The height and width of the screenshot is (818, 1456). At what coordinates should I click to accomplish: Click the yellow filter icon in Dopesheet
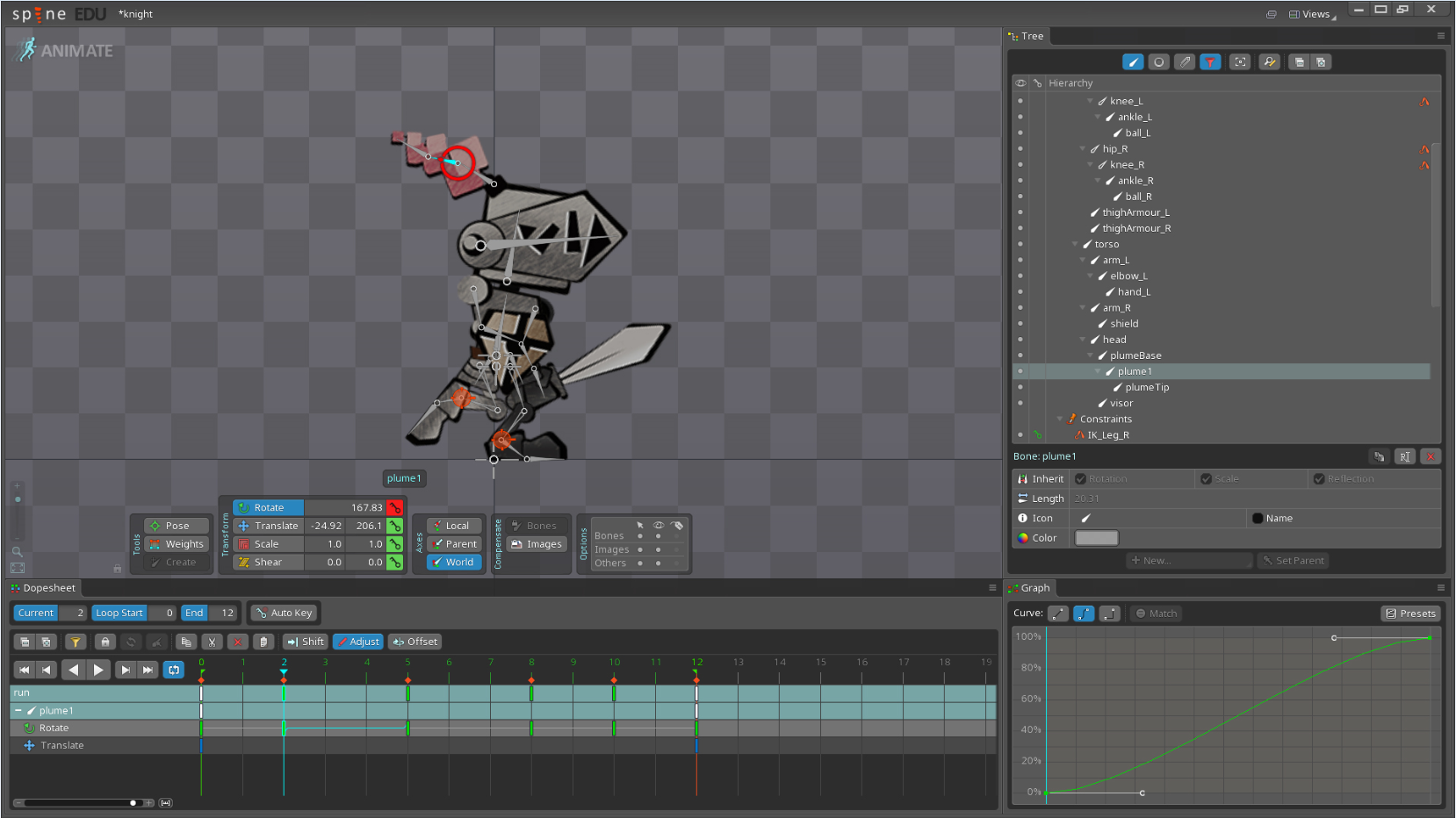click(x=76, y=642)
